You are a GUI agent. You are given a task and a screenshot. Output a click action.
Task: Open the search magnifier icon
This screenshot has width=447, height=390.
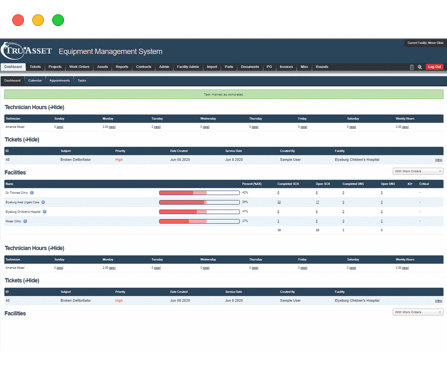pos(420,67)
